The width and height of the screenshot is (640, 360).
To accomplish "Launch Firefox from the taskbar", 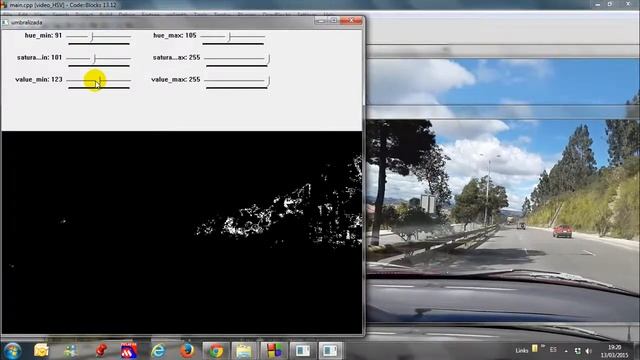I will point(187,351).
